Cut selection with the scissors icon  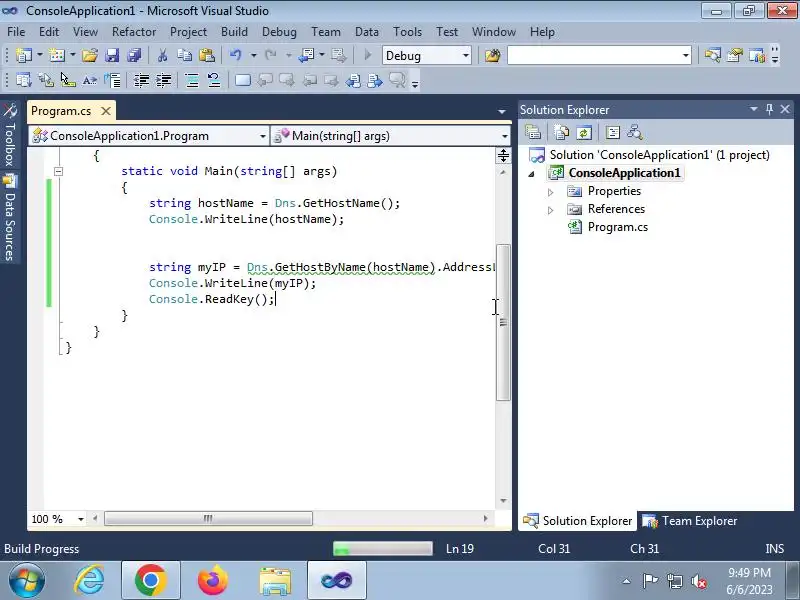162,55
